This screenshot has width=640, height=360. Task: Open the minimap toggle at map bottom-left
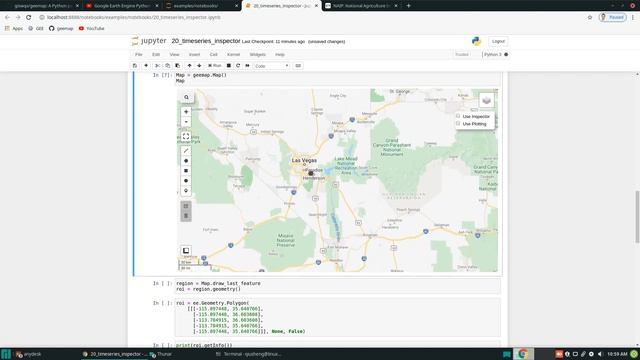[186, 251]
